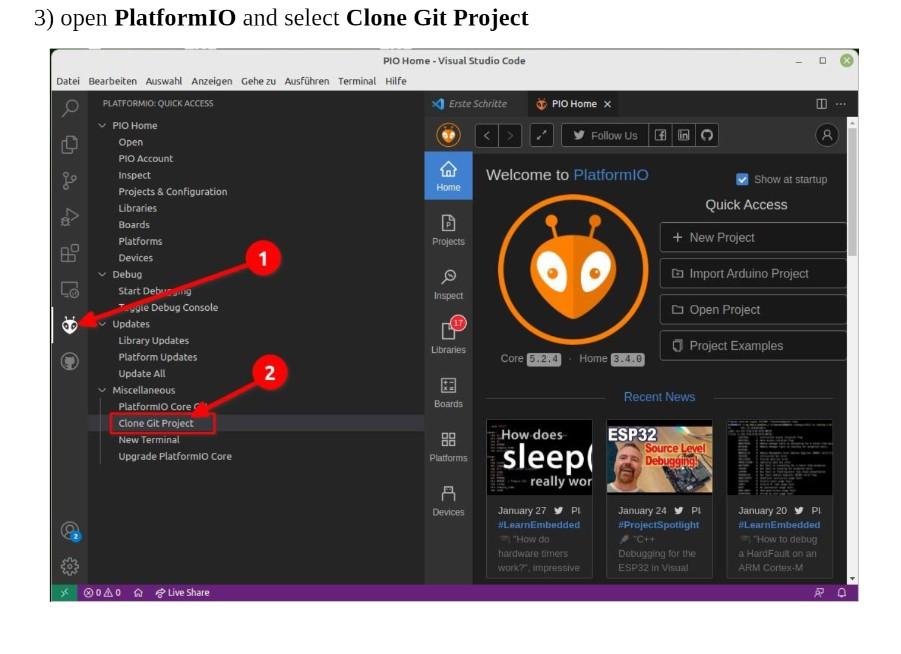
Task: Click the Project Examples button
Action: (753, 345)
